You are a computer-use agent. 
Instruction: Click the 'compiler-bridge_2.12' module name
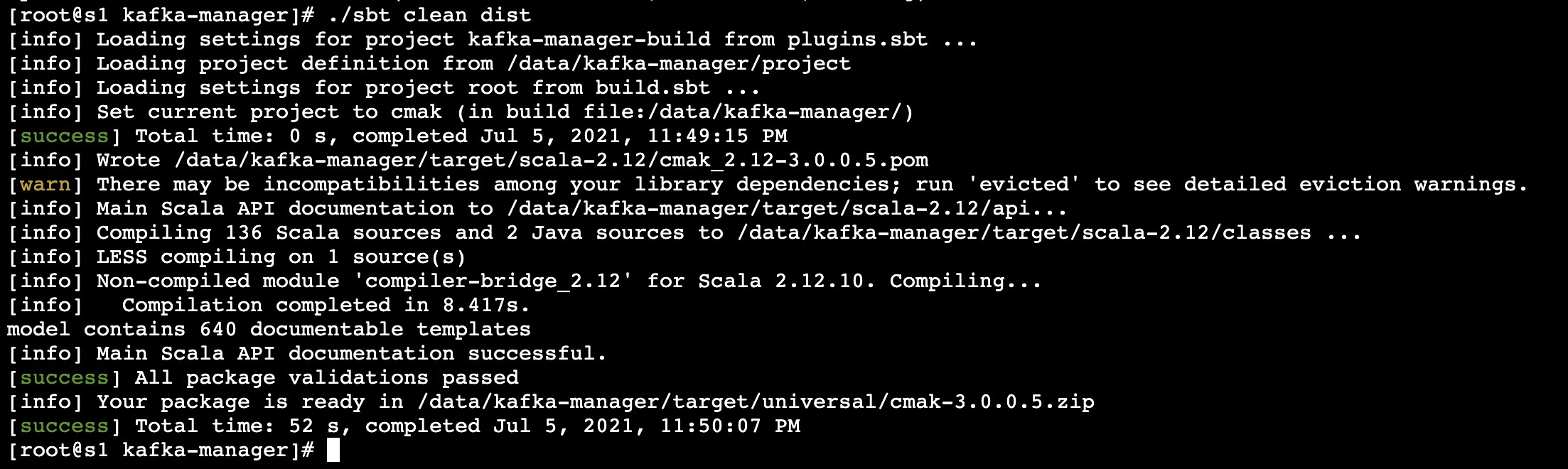tap(493, 281)
